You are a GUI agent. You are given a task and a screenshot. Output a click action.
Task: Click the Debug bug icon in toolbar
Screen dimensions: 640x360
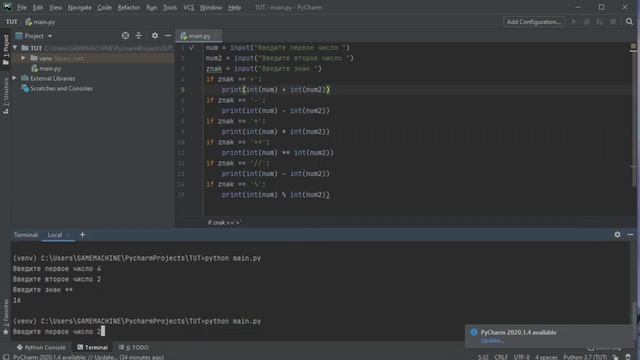pos(587,22)
